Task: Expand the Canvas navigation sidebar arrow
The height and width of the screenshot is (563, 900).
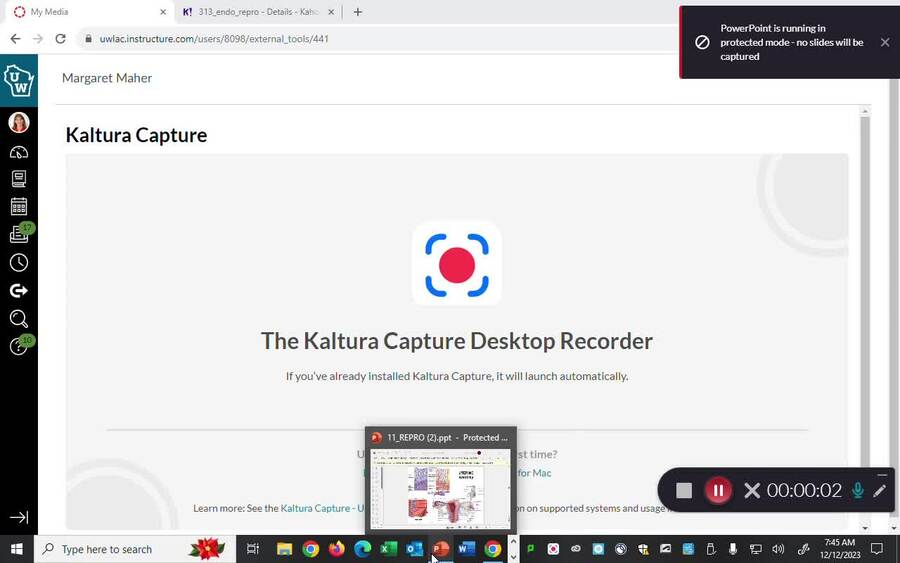Action: tap(19, 518)
